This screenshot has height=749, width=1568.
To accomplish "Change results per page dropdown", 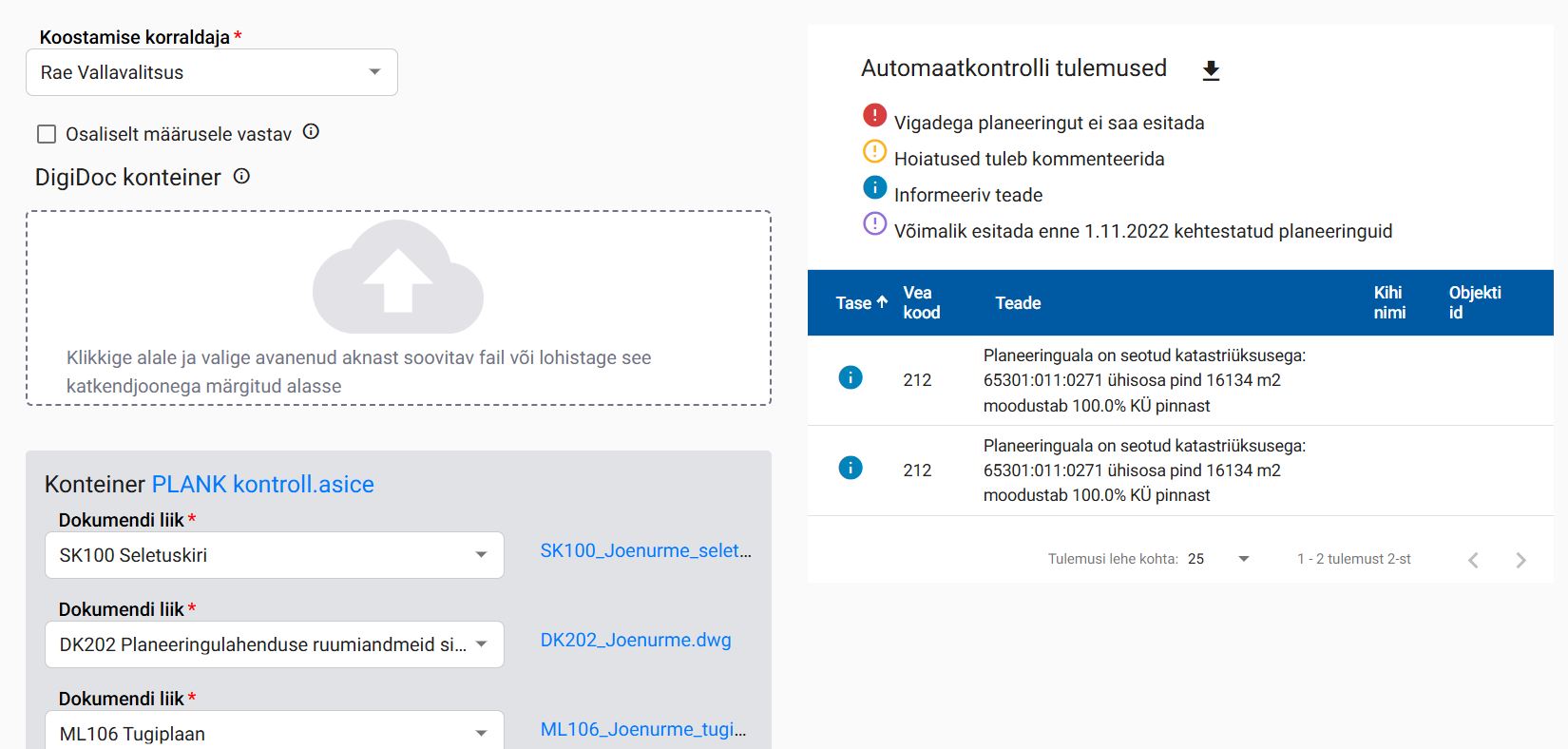I will [x=1218, y=559].
